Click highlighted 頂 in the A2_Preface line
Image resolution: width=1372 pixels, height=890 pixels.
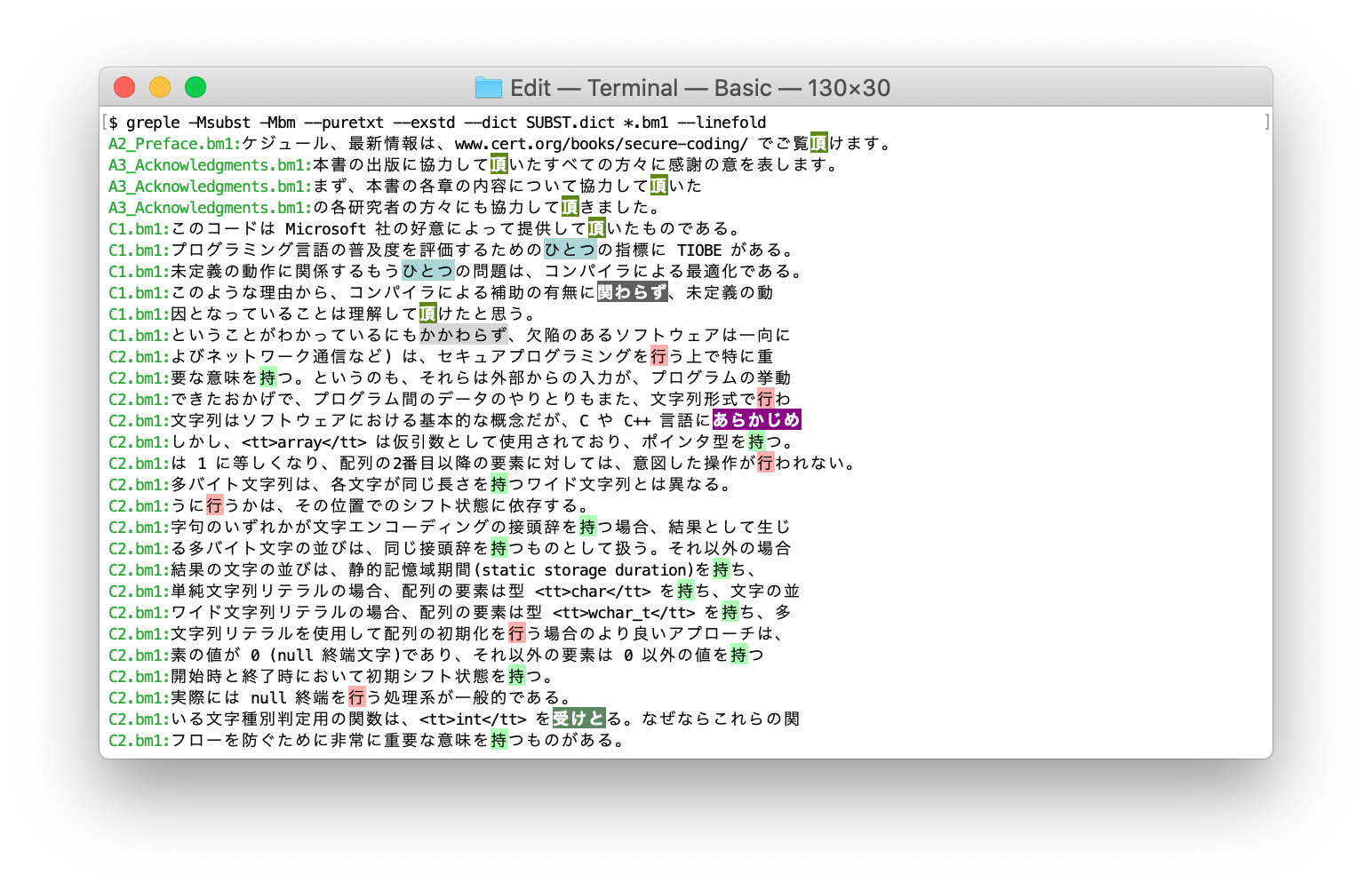pyautogui.click(x=819, y=144)
